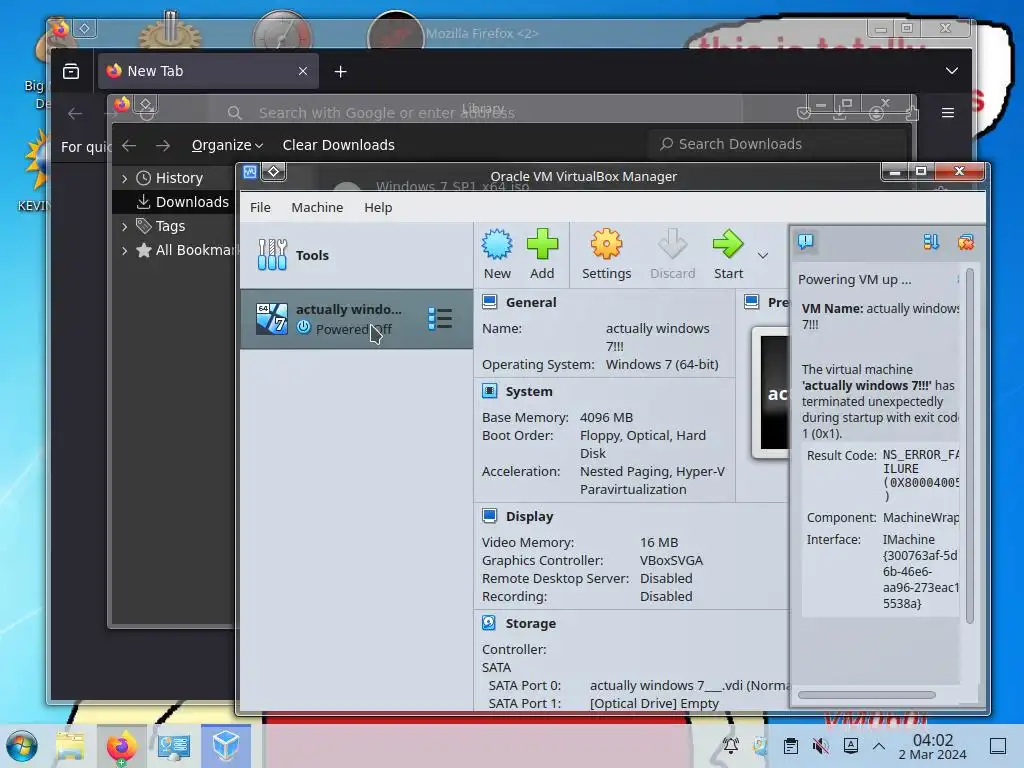Select the 'actually windo...' VM entry
The width and height of the screenshot is (1024, 768).
[357, 319]
